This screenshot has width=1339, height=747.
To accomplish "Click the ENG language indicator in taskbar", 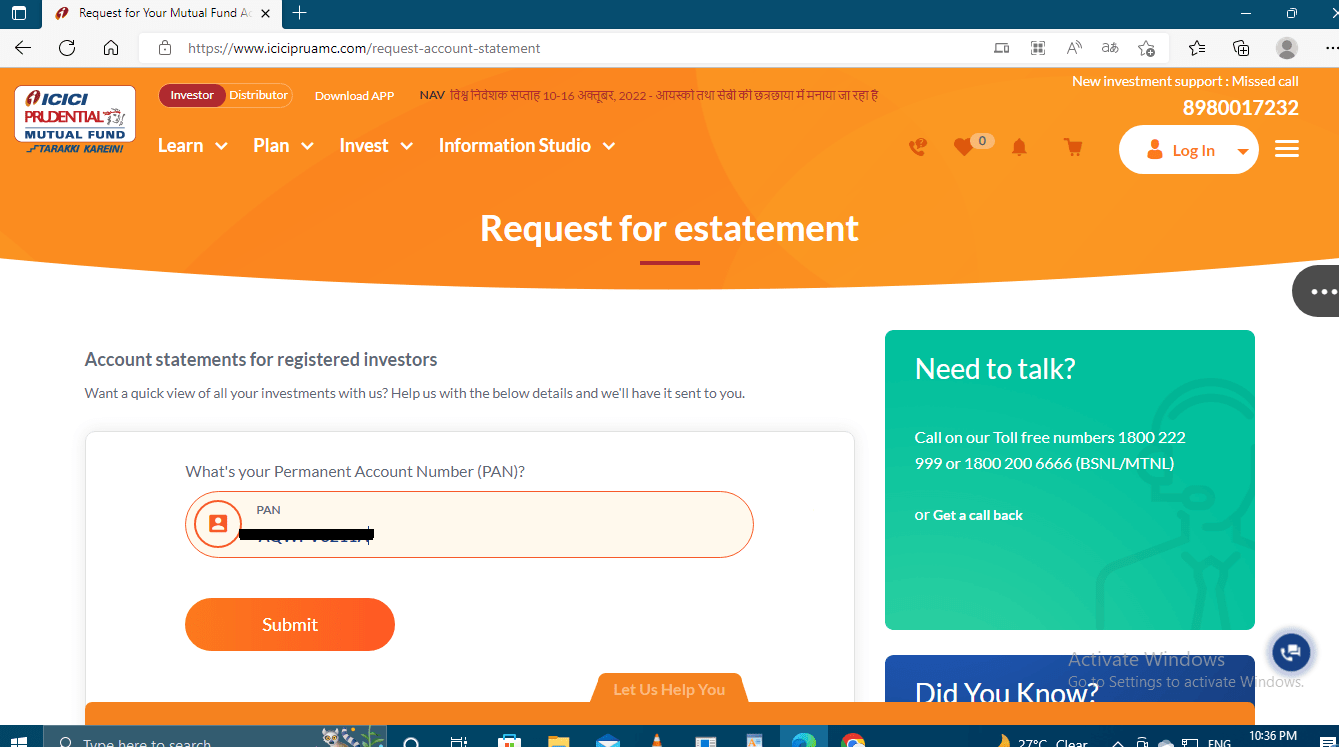I will (x=1218, y=743).
